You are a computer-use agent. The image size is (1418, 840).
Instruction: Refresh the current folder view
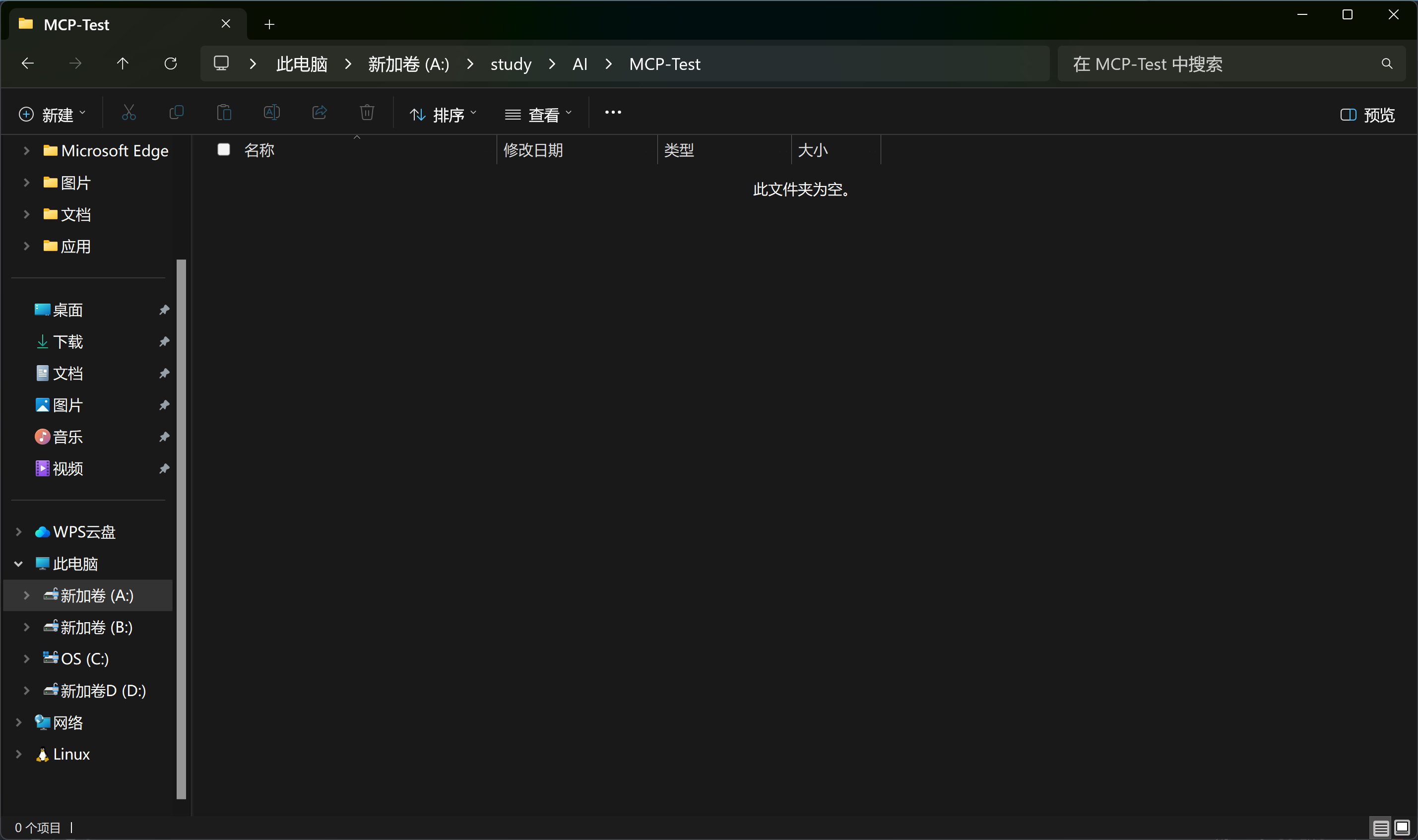click(170, 64)
